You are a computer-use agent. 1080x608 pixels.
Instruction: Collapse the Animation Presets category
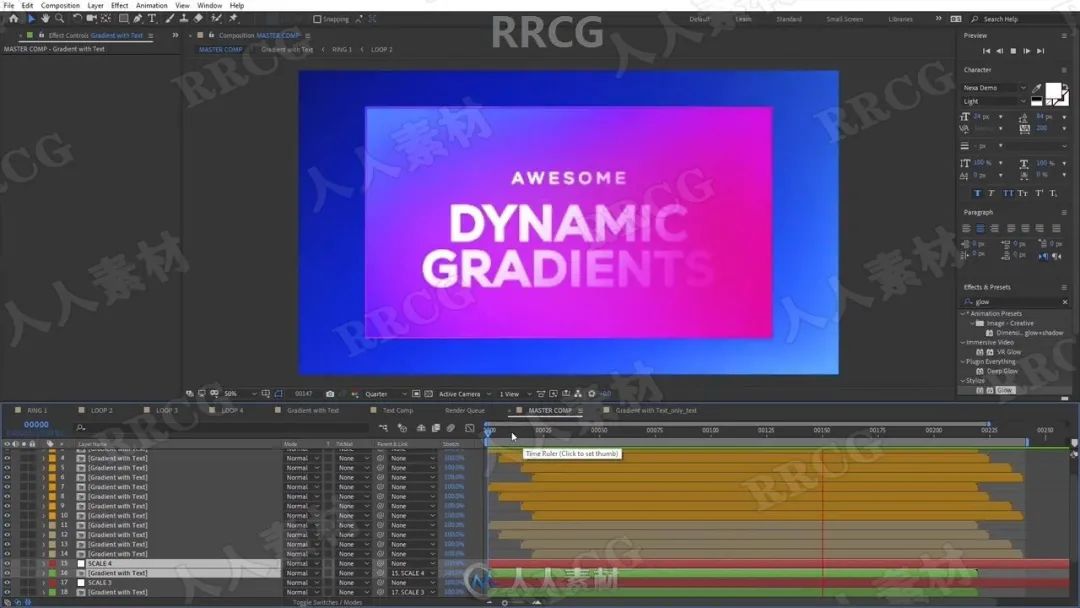[964, 314]
